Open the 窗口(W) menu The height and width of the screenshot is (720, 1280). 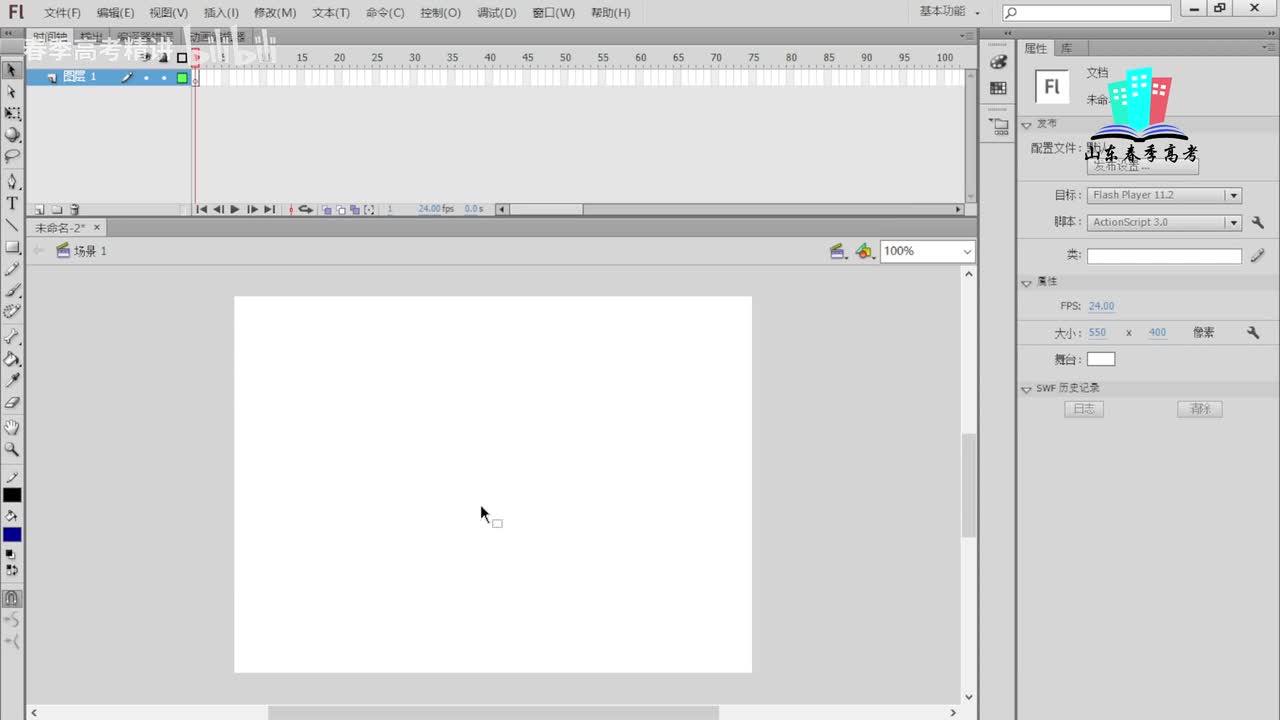553,13
